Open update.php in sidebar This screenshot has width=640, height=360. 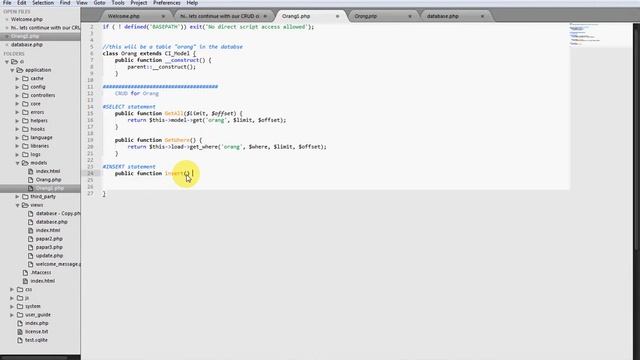pos(49,256)
